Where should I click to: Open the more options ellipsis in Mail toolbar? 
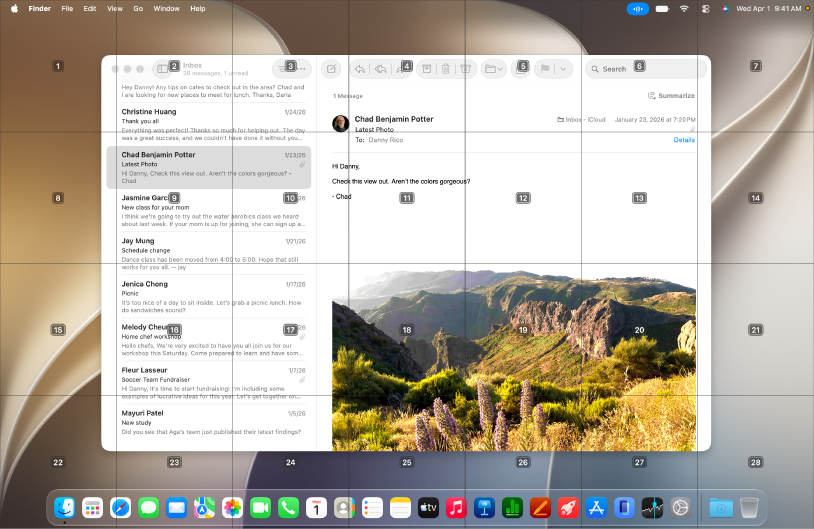click(301, 69)
